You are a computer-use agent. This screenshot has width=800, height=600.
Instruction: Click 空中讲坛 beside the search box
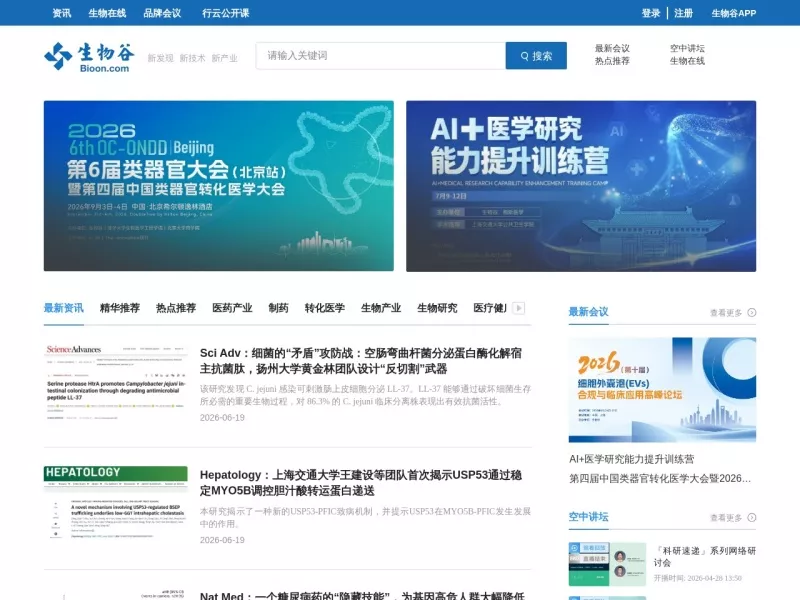point(687,48)
